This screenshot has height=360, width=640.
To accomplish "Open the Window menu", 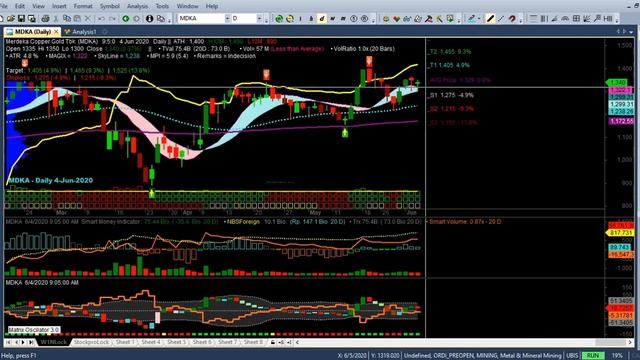I will click(187, 6).
